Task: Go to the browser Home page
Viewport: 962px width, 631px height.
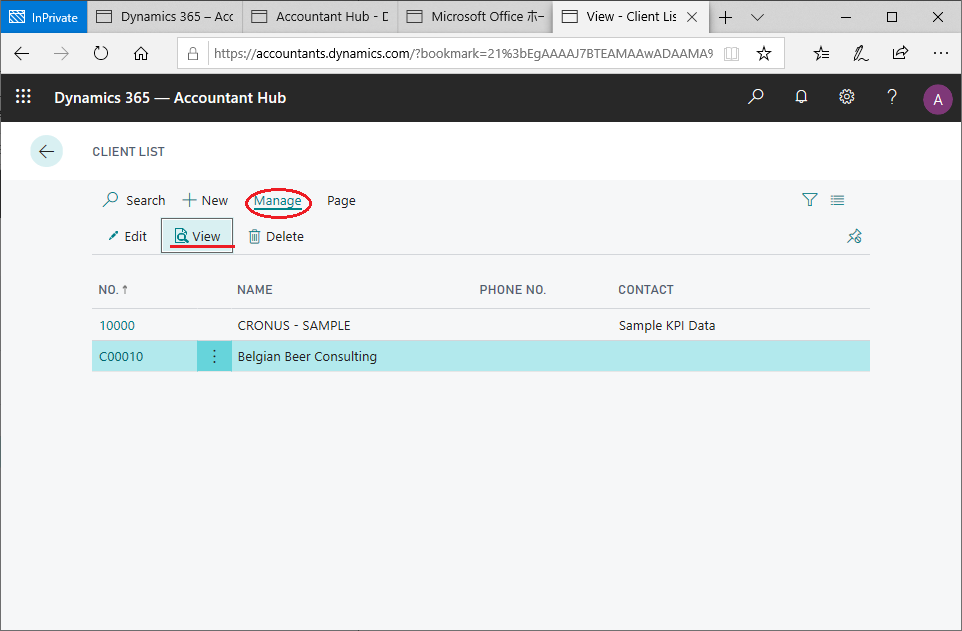Action: [141, 53]
